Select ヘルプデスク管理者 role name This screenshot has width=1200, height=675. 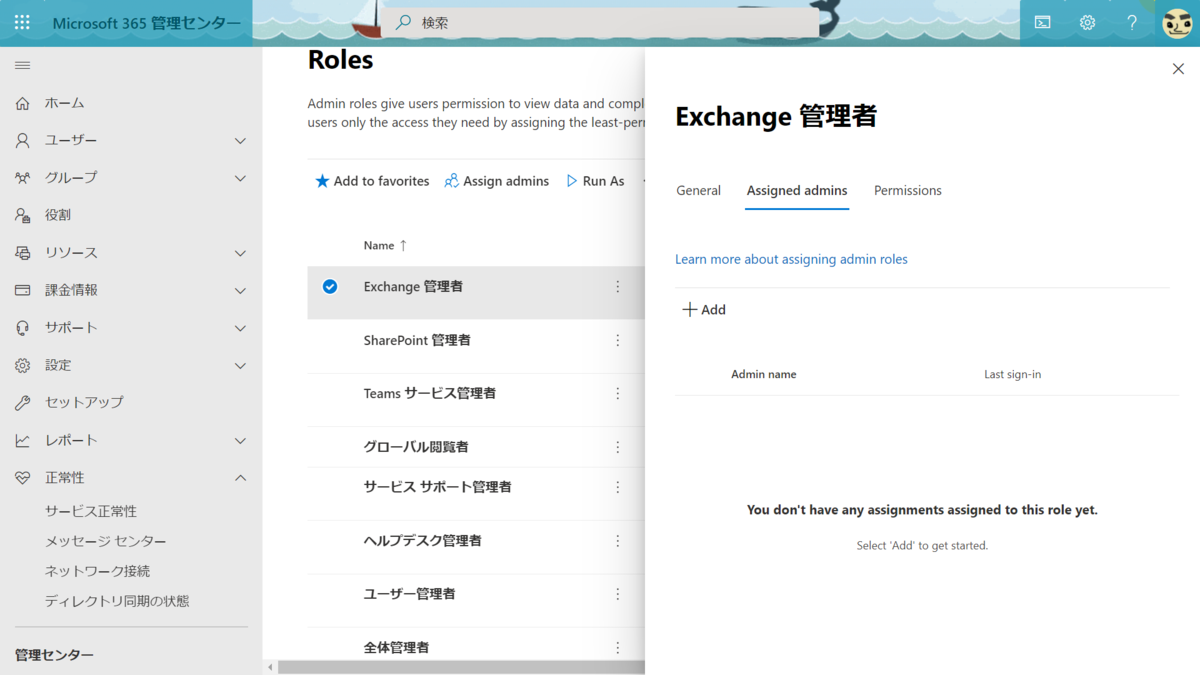click(423, 540)
